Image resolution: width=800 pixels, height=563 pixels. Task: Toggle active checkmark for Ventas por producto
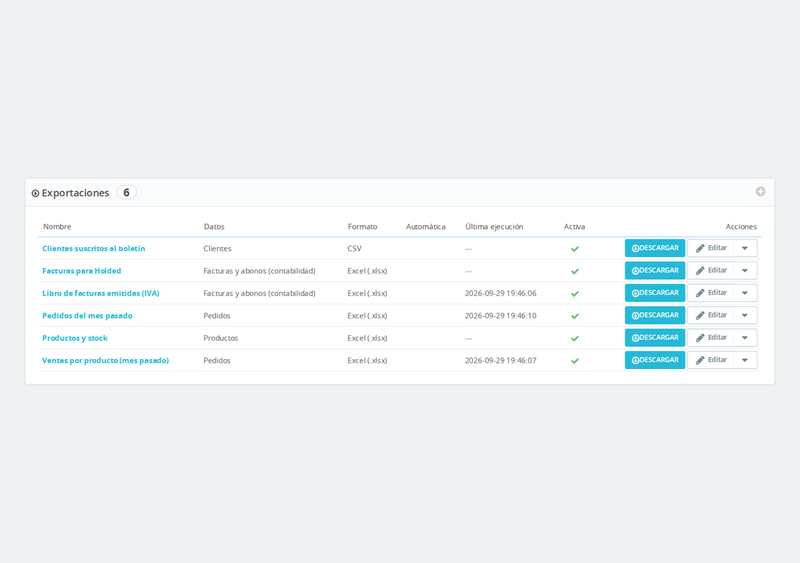tap(574, 361)
